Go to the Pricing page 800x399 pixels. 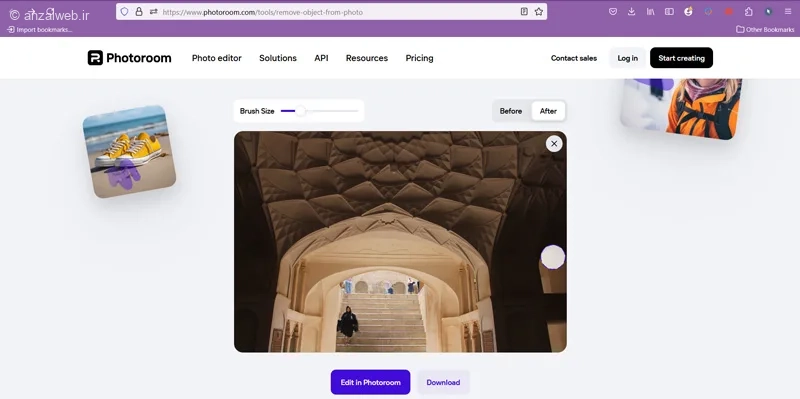pyautogui.click(x=419, y=58)
